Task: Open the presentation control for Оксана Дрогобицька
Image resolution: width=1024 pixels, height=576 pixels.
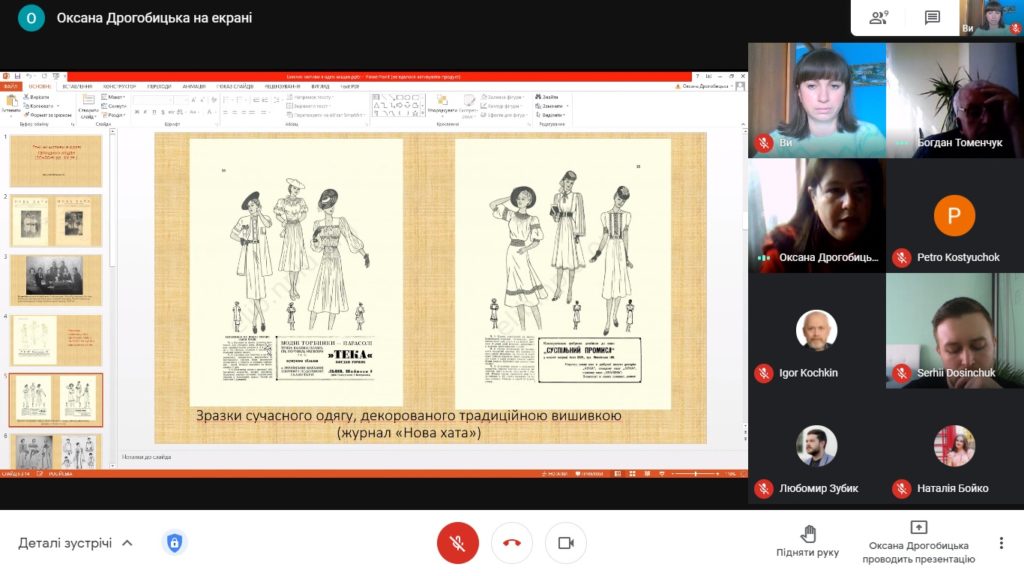Action: (x=918, y=541)
